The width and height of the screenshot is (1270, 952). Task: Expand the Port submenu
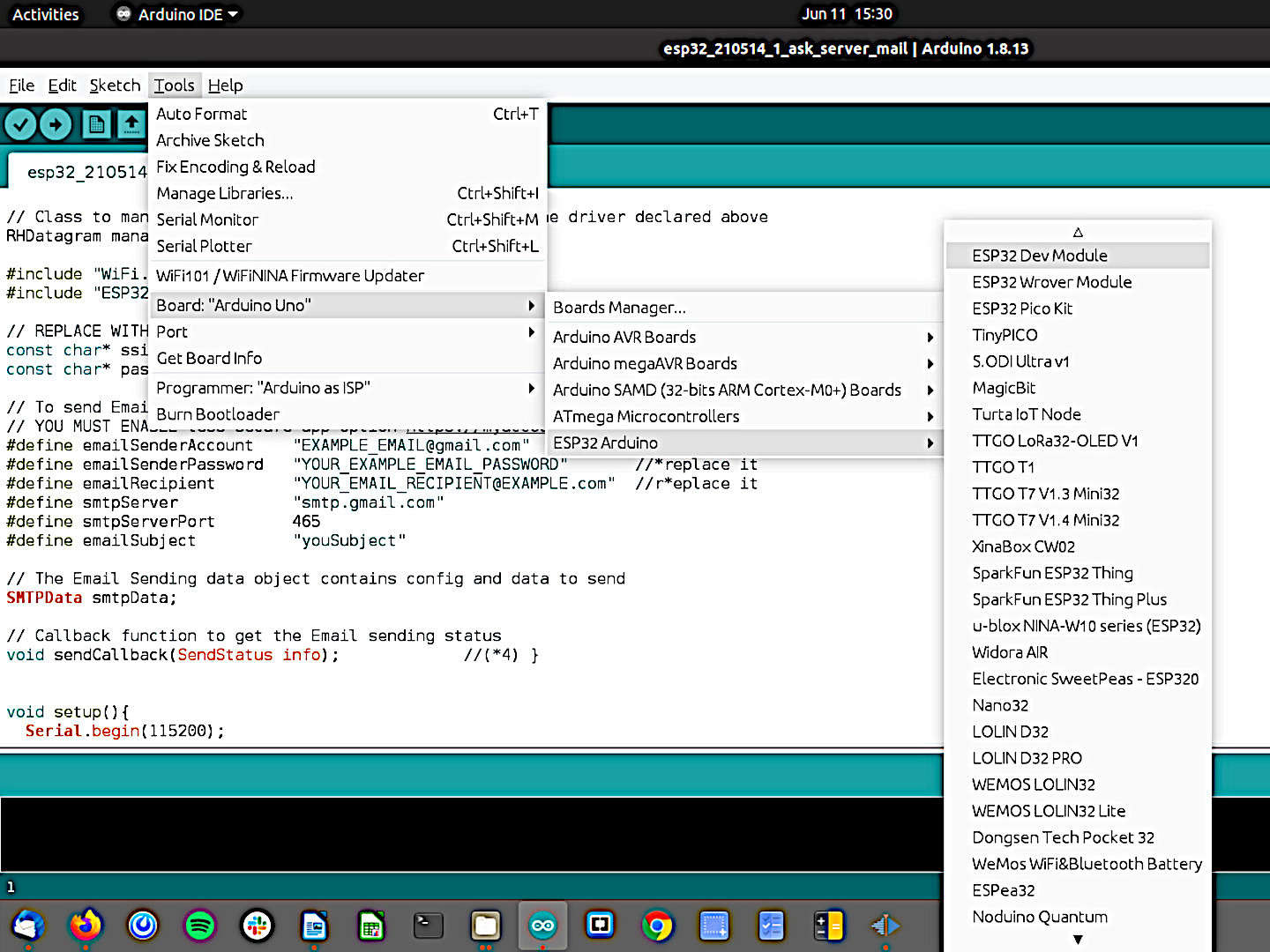pyautogui.click(x=348, y=331)
